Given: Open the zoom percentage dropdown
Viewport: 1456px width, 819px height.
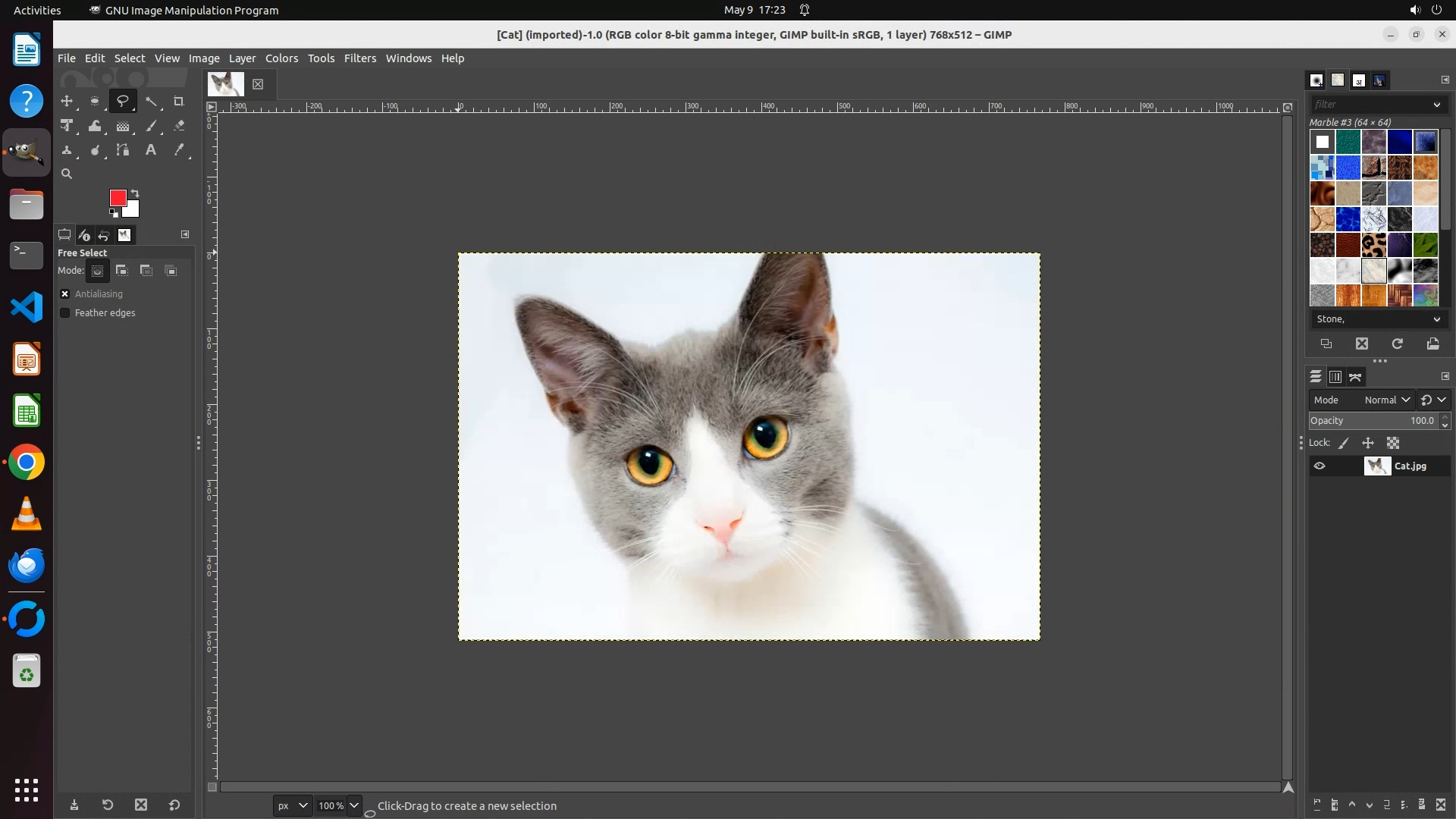Looking at the screenshot, I should (353, 805).
